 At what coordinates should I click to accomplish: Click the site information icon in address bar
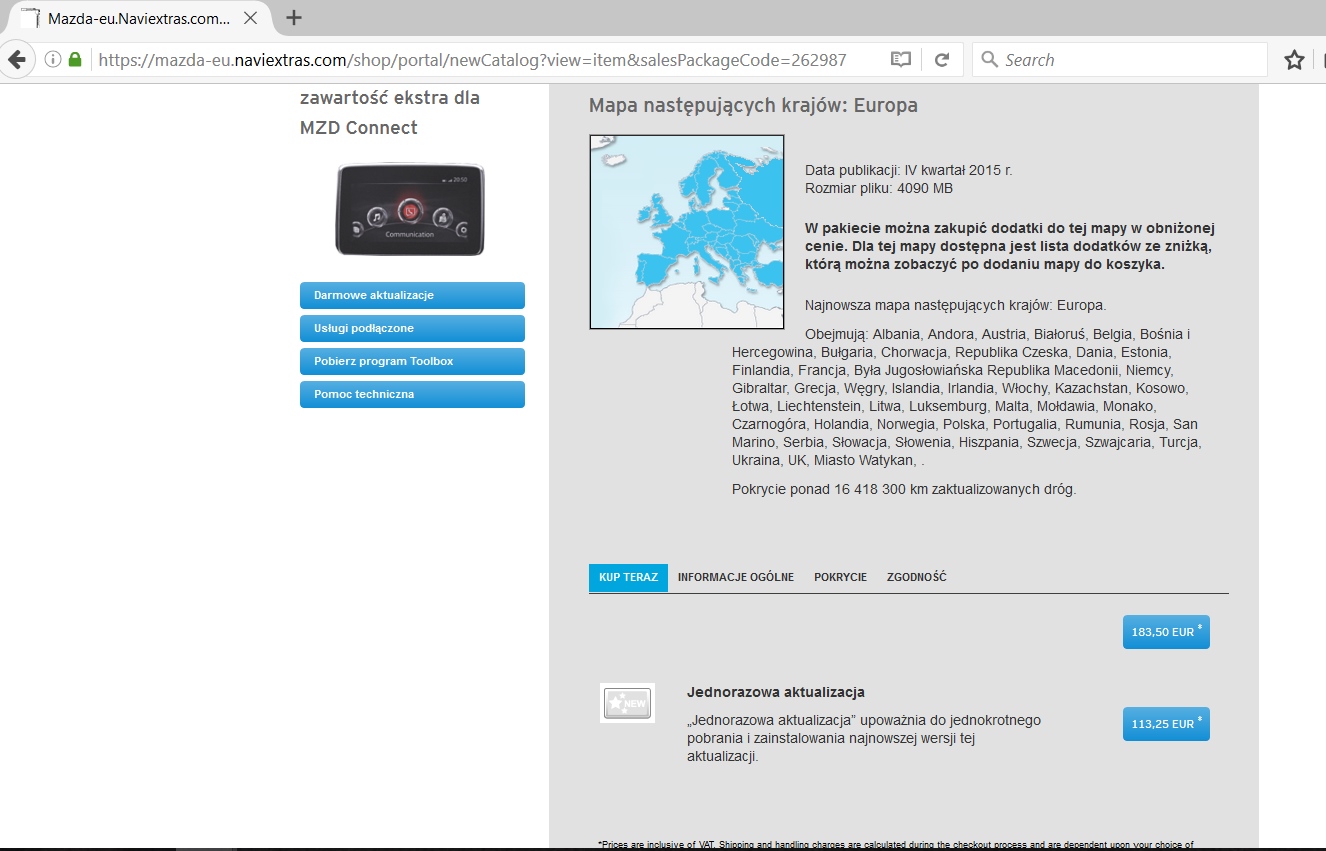[53, 60]
